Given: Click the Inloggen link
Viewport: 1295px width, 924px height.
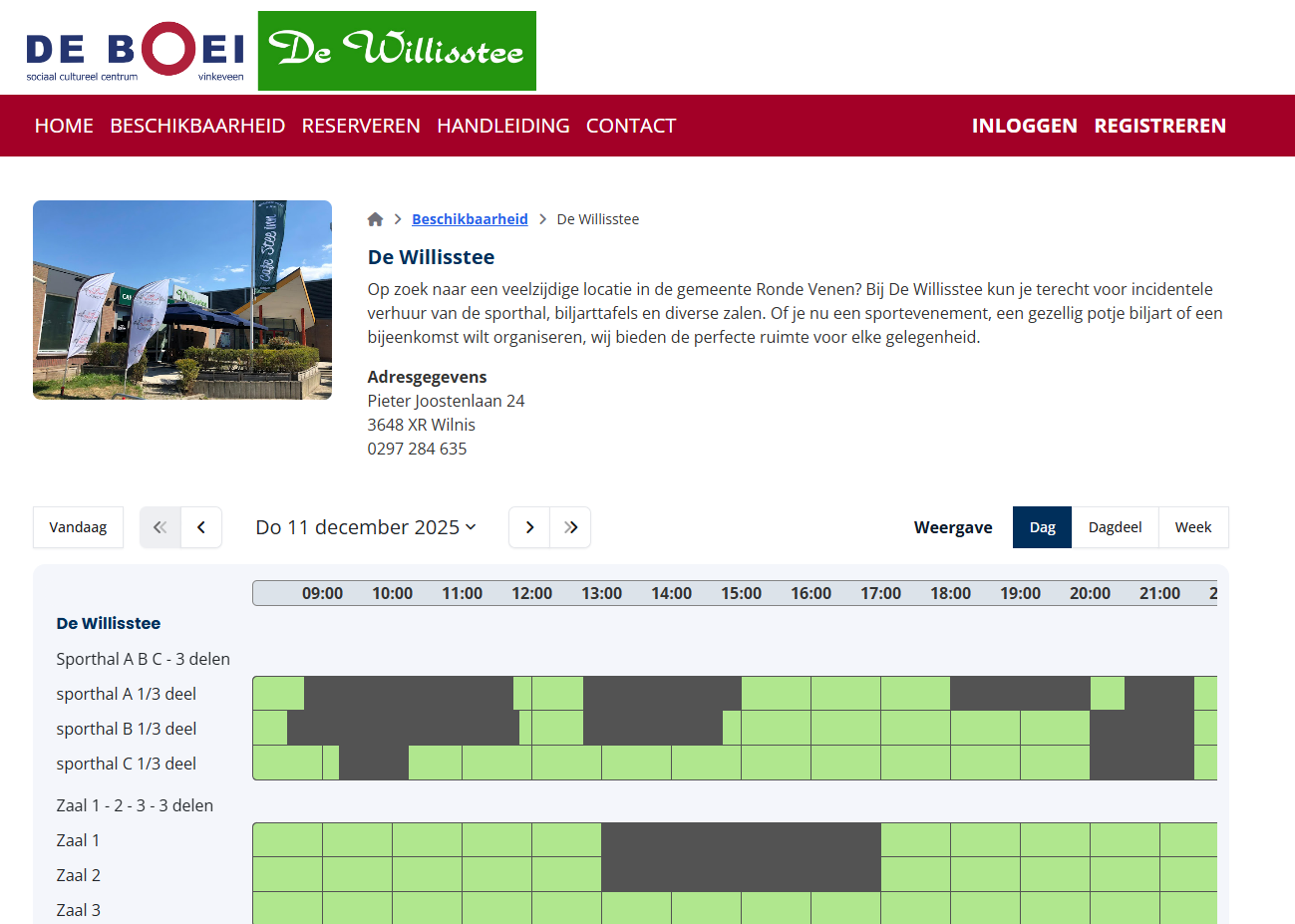Looking at the screenshot, I should pyautogui.click(x=1024, y=126).
